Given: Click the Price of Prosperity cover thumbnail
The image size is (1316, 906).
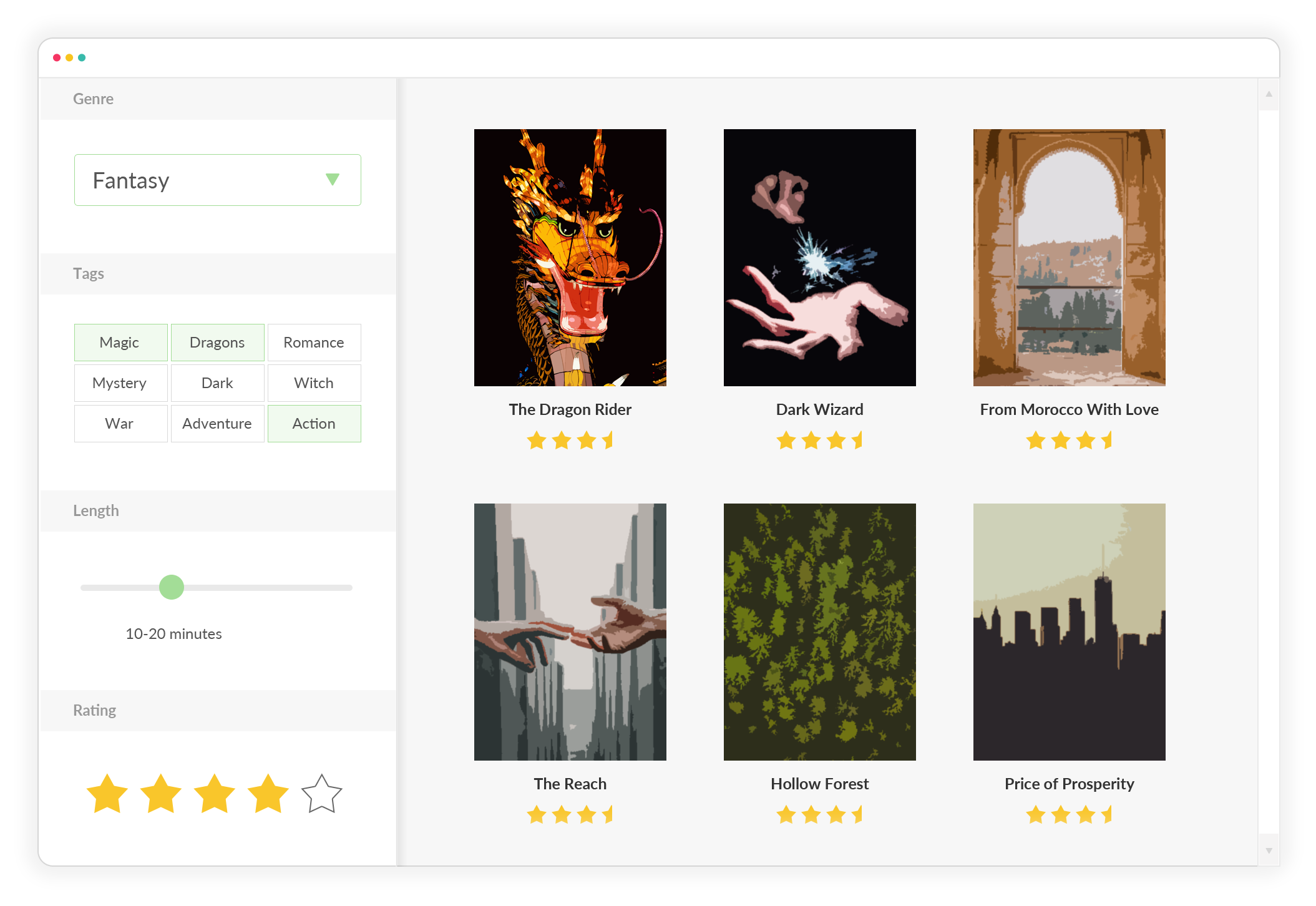Looking at the screenshot, I should (x=1069, y=629).
